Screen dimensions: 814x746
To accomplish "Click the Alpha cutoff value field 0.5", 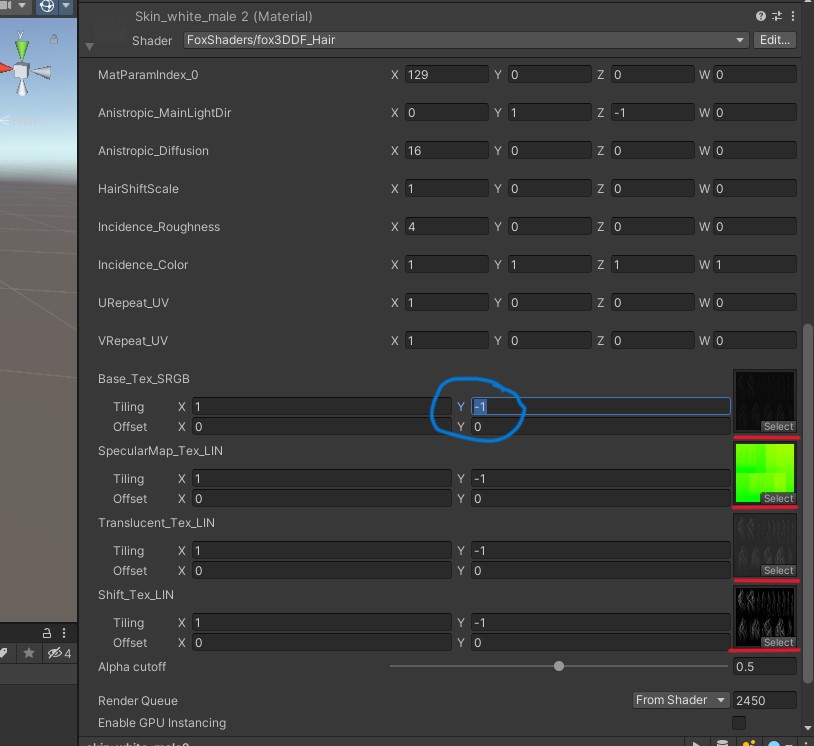I will pyautogui.click(x=764, y=666).
